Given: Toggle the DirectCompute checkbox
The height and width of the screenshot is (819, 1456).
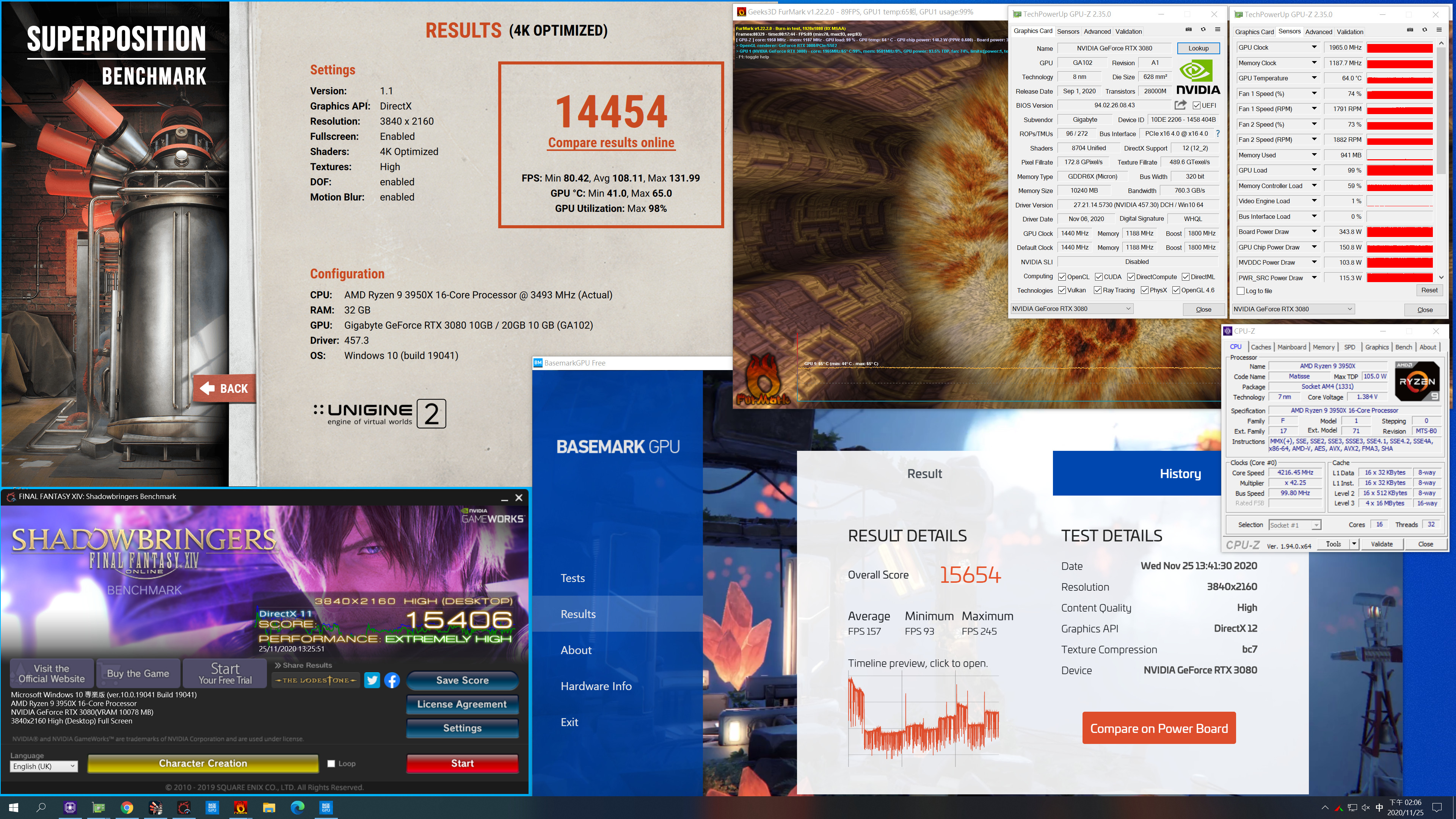Looking at the screenshot, I should (1131, 276).
